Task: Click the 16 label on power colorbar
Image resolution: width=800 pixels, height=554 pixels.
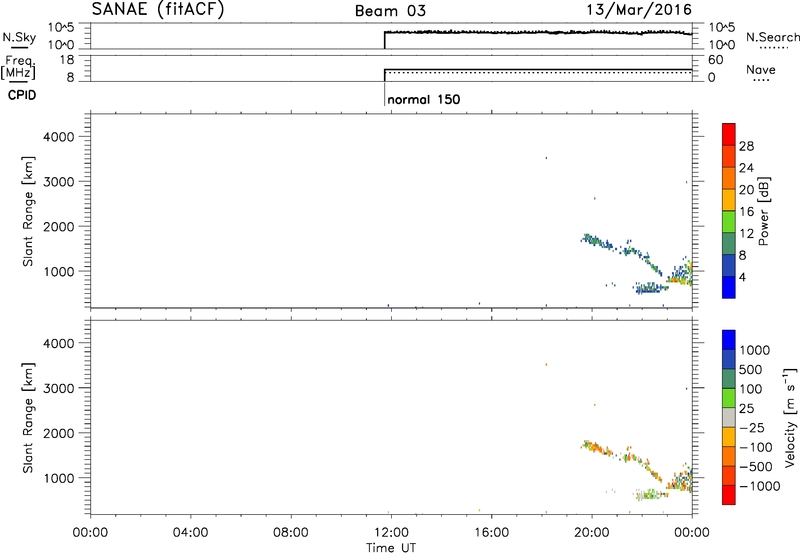Action: coord(746,212)
